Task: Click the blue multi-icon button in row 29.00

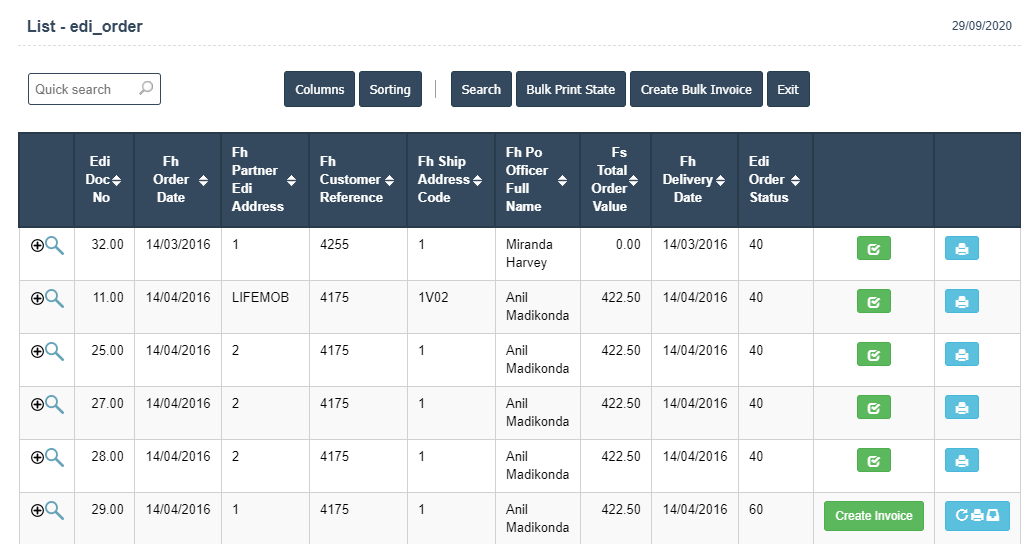Action: pyautogui.click(x=976, y=516)
